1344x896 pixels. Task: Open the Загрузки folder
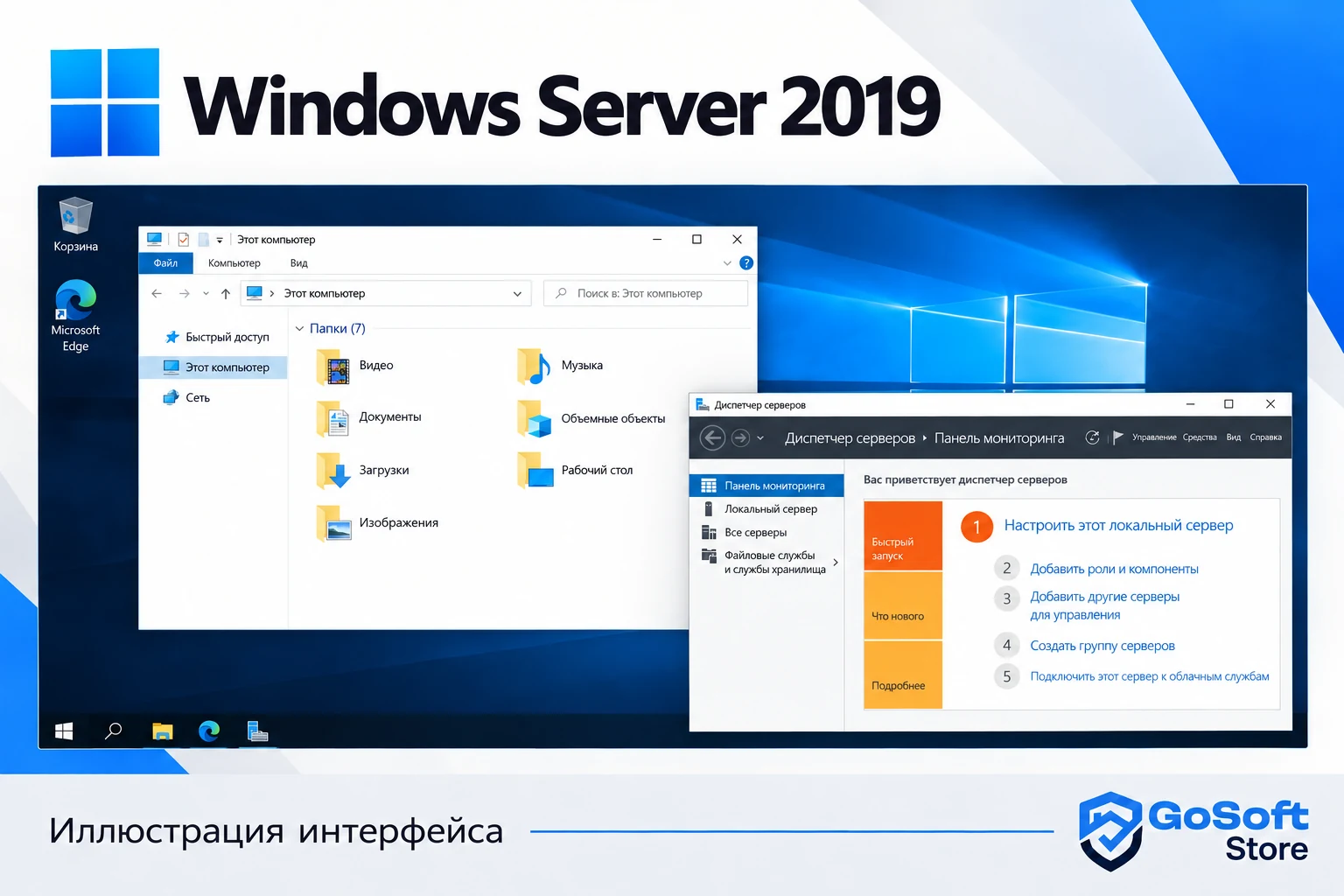tap(362, 470)
